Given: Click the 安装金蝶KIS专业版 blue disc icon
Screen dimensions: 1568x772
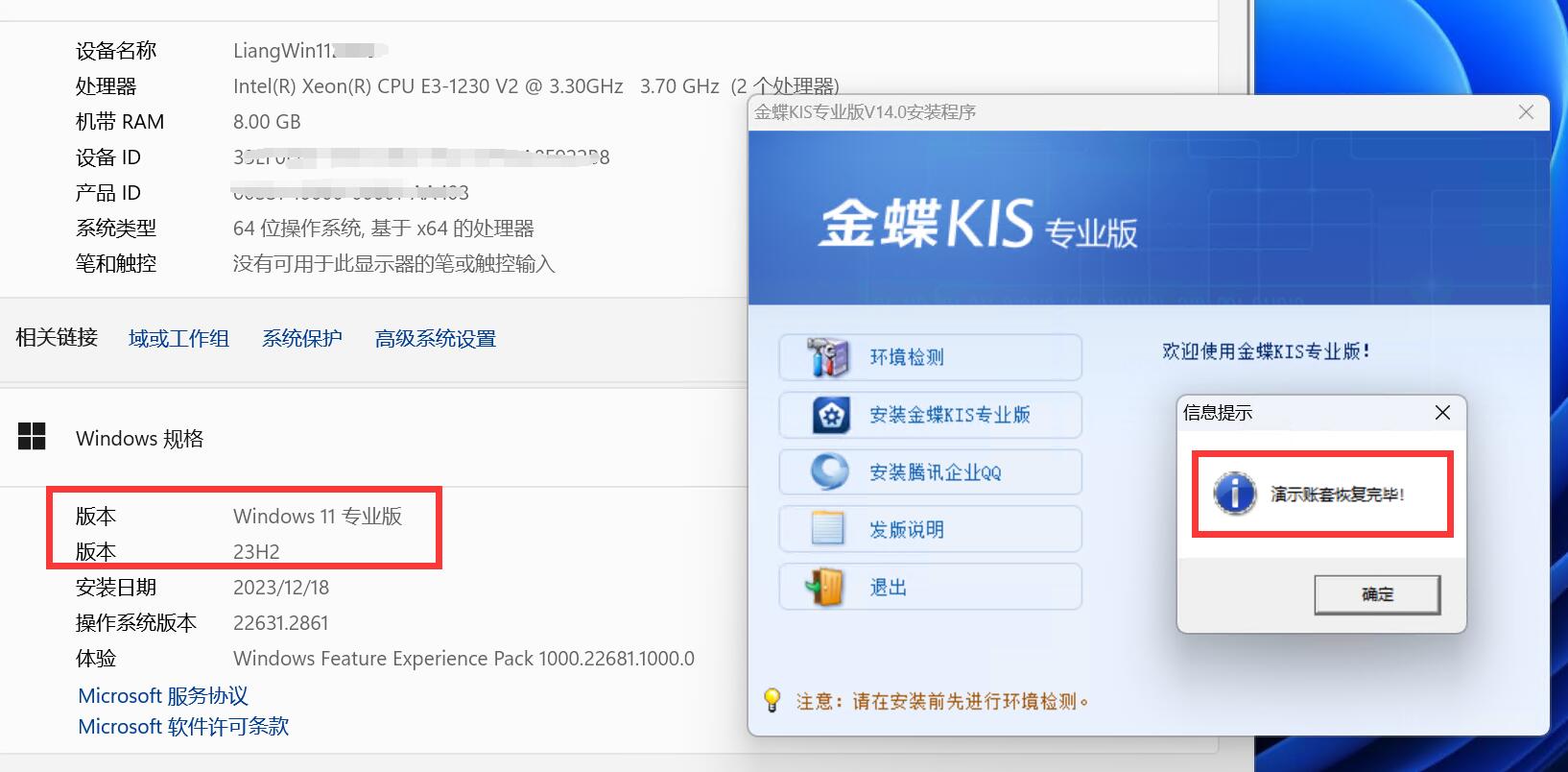Looking at the screenshot, I should (831, 415).
